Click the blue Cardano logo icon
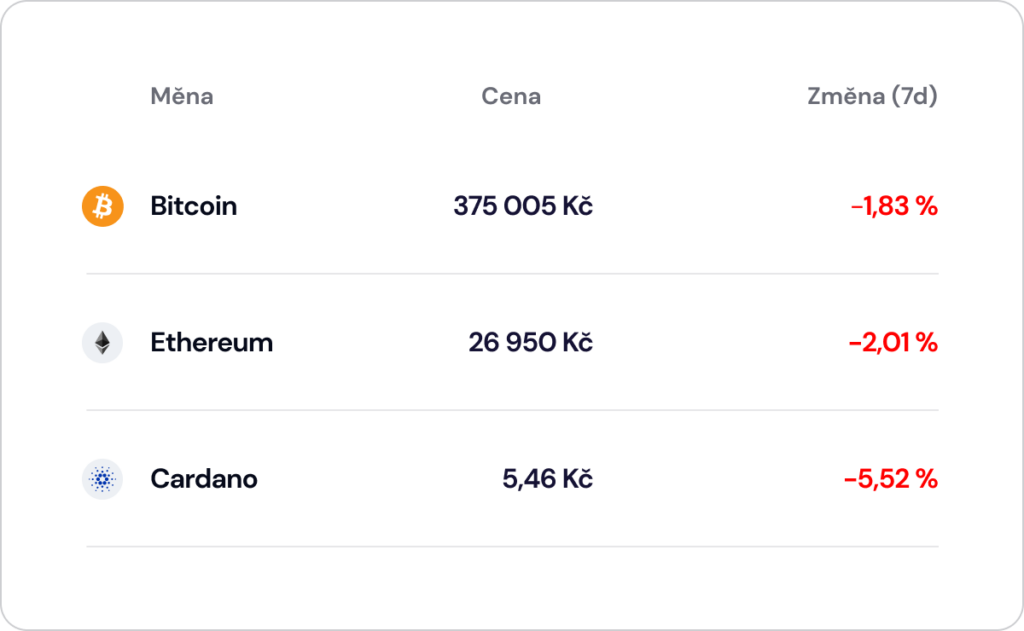This screenshot has height=631, width=1024. point(103,479)
